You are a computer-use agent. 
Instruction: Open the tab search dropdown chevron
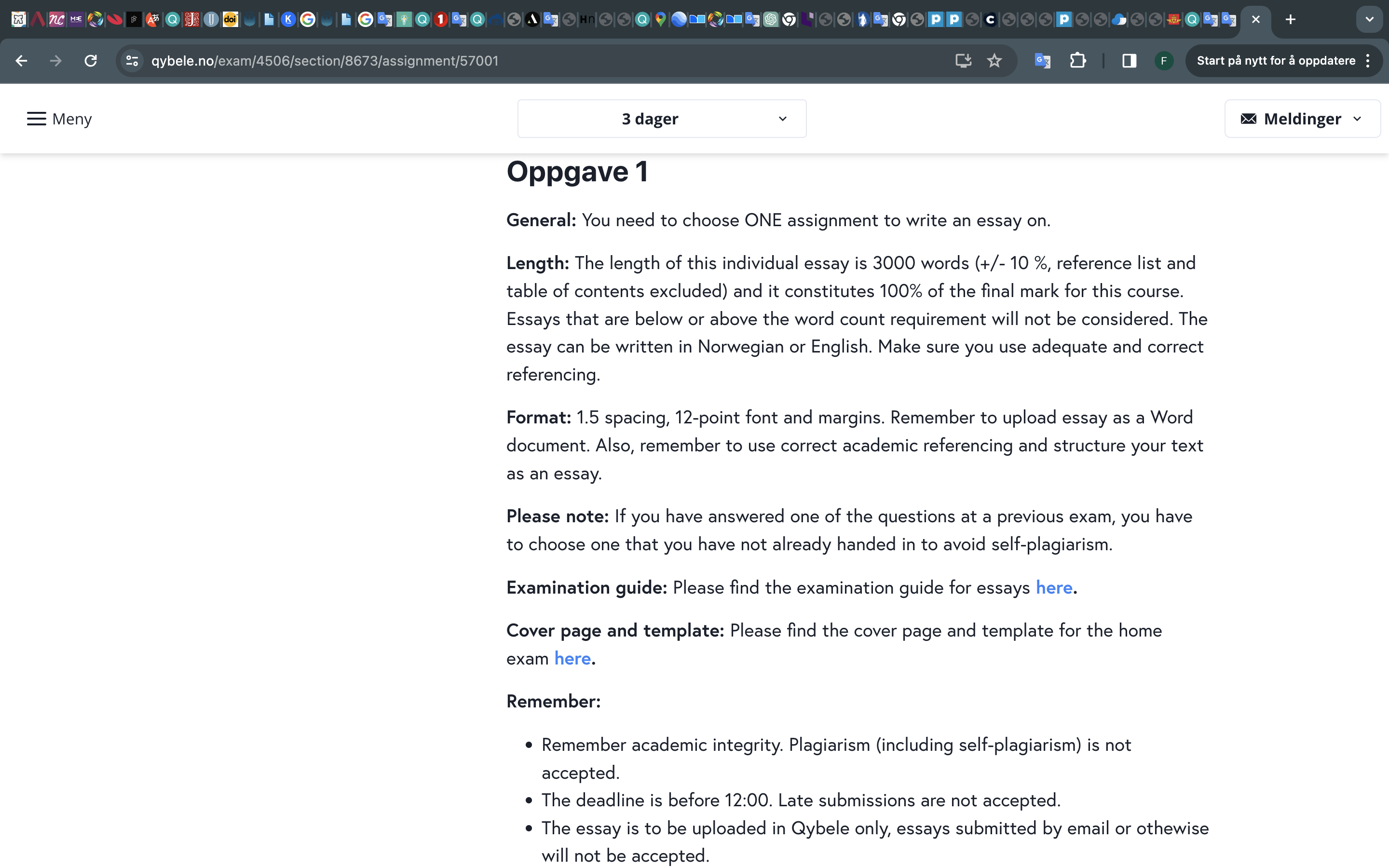coord(1370,19)
